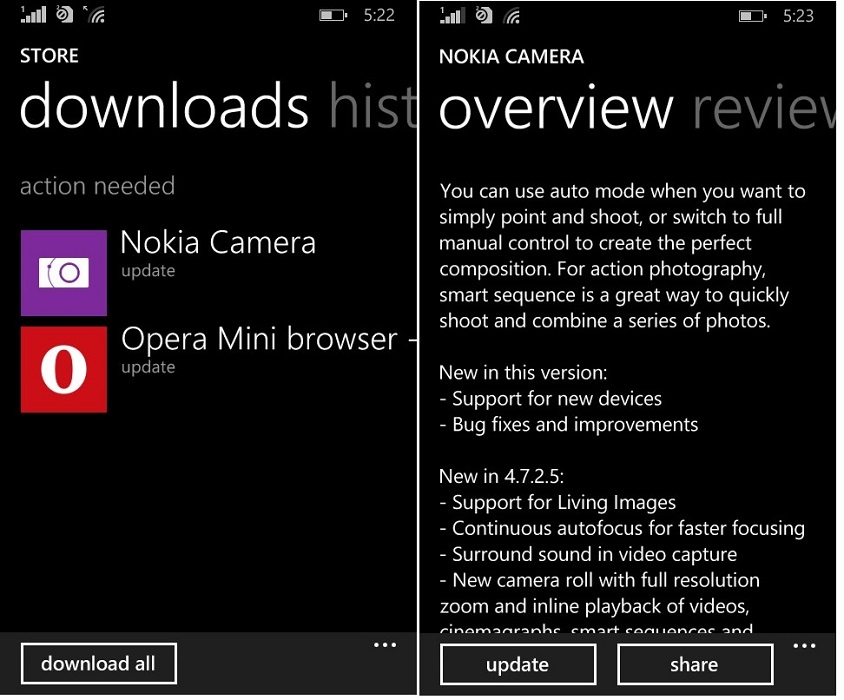Tap the second SIM icon on right screen
This screenshot has width=844, height=700.
(x=484, y=15)
